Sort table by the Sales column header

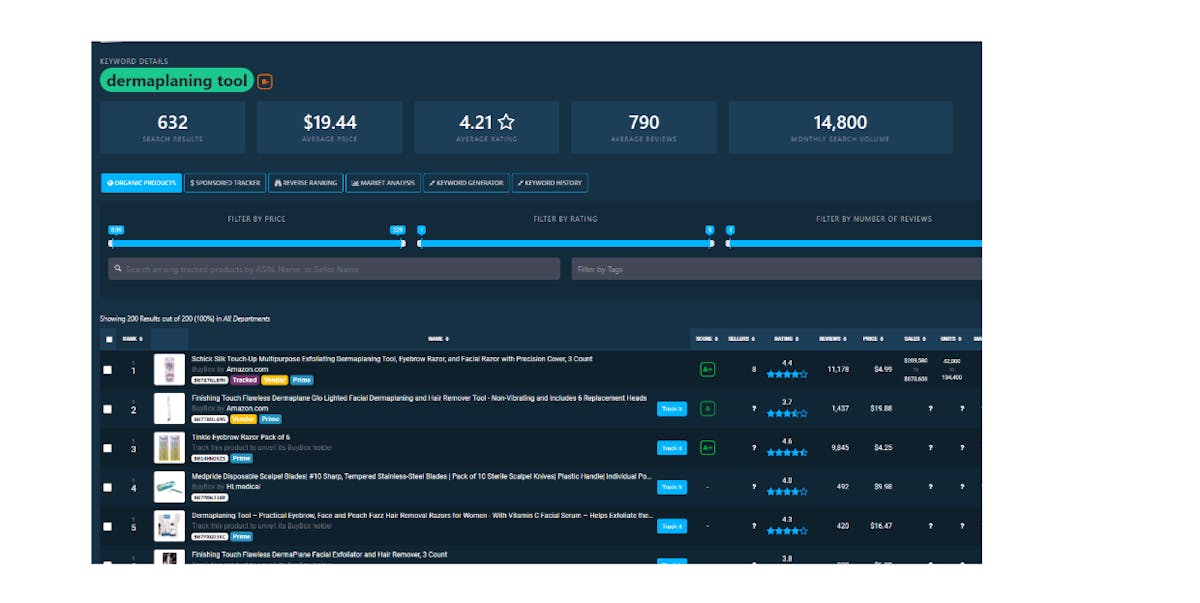915,339
